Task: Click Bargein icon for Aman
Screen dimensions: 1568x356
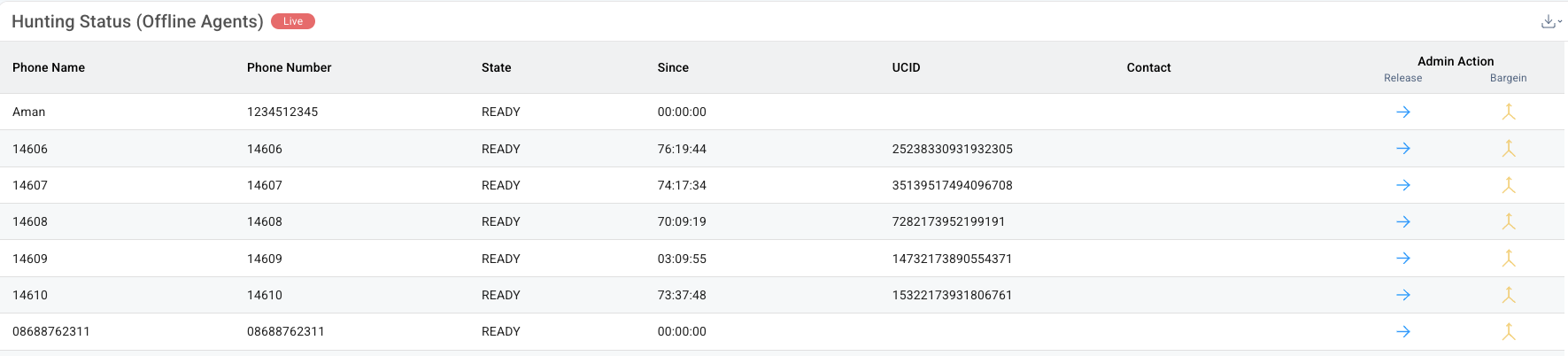Action: click(x=1509, y=112)
